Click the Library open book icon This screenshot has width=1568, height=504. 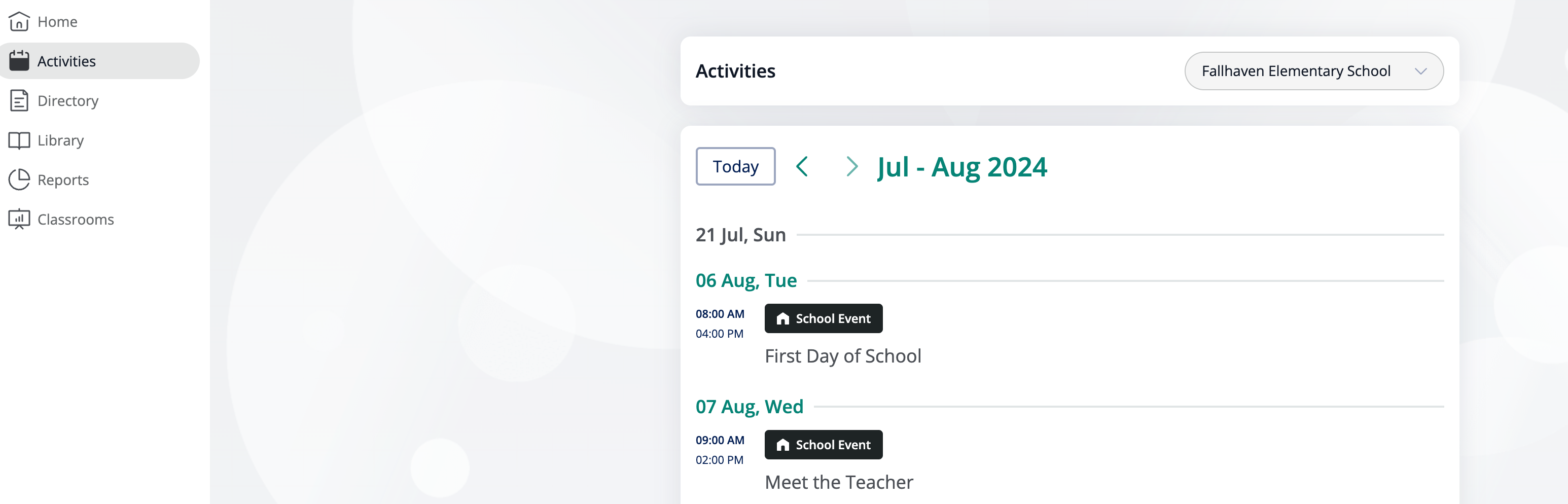click(19, 140)
